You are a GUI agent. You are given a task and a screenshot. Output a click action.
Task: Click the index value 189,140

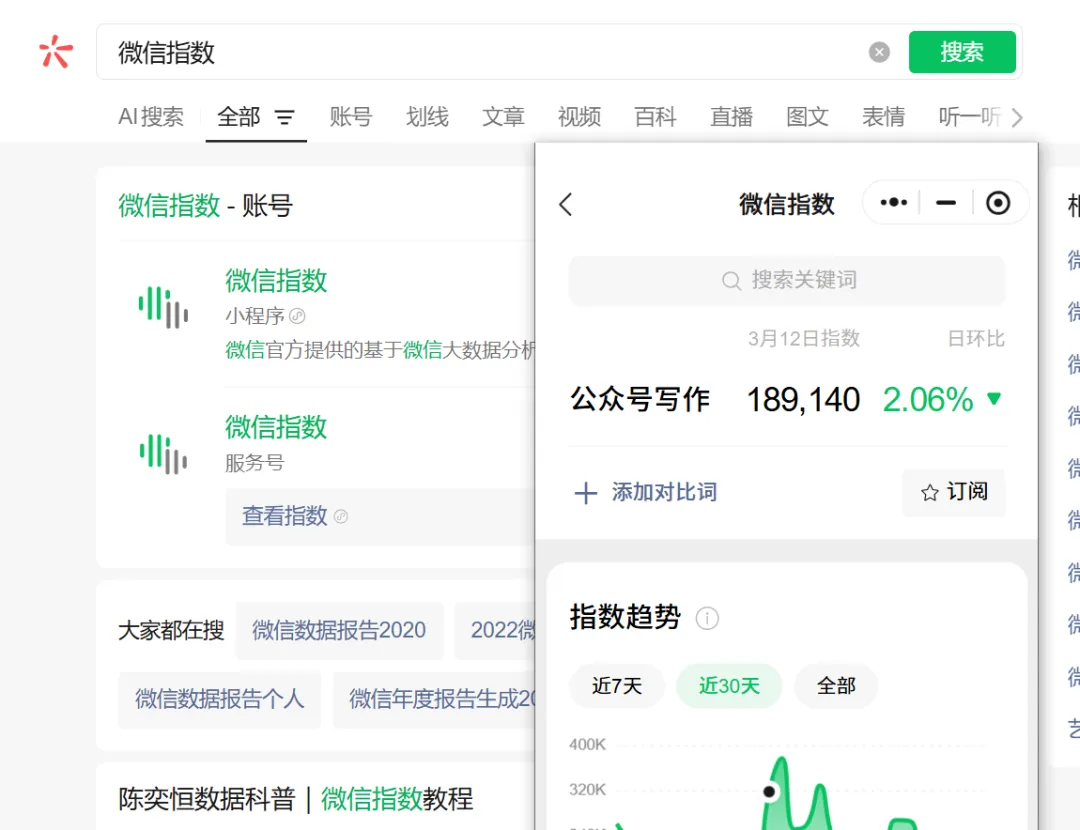803,400
